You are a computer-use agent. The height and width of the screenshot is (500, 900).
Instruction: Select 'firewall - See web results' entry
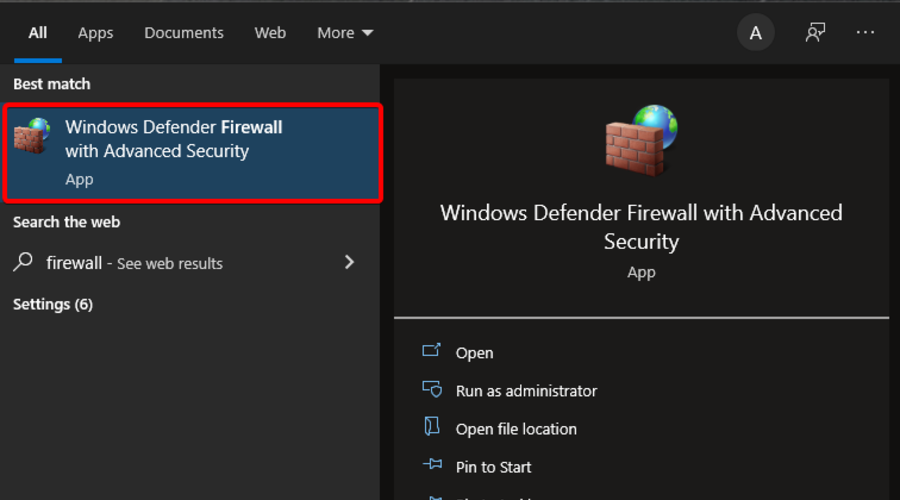[135, 263]
